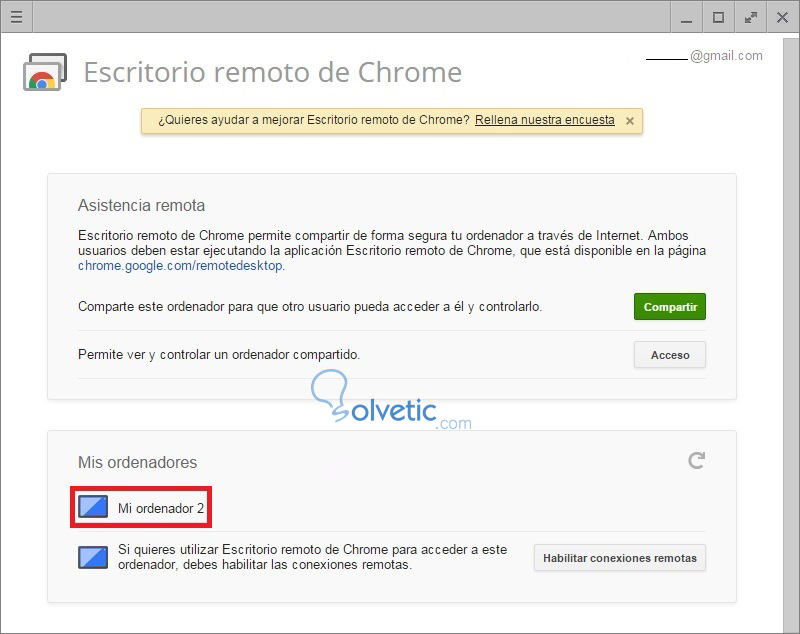Screen dimensions: 800x634
Task: Click 'Escritorio remoto de Chrome' title
Action: click(x=272, y=72)
